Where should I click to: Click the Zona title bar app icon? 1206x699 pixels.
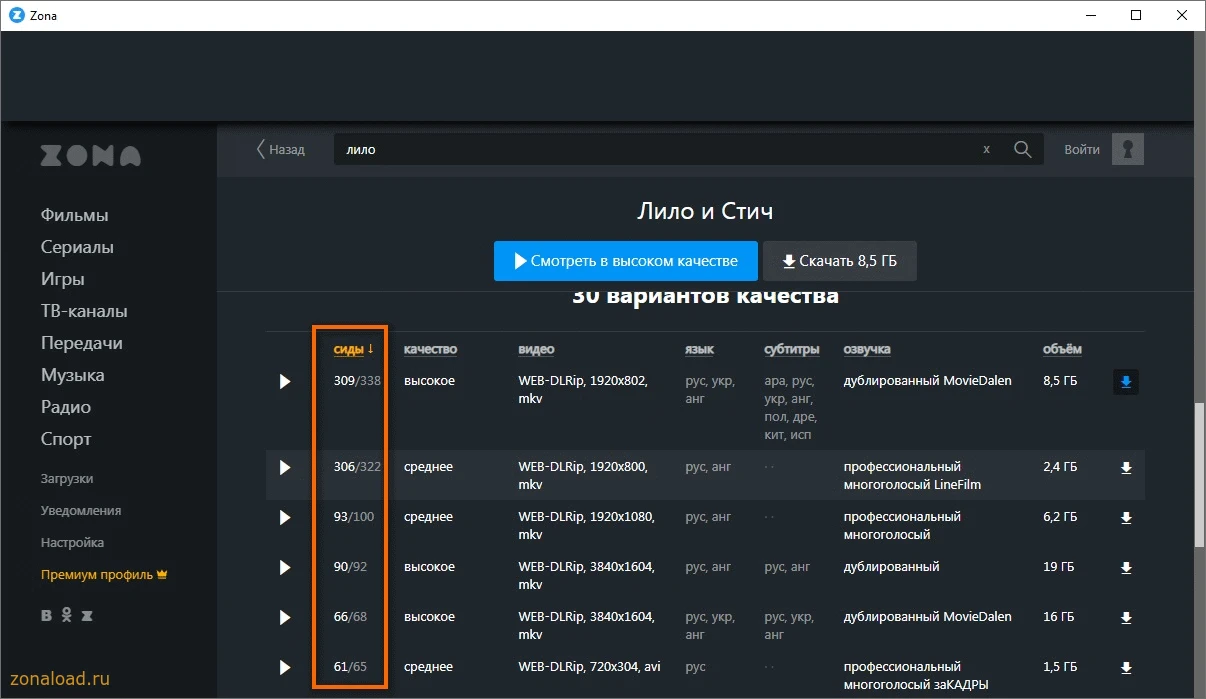[15, 15]
